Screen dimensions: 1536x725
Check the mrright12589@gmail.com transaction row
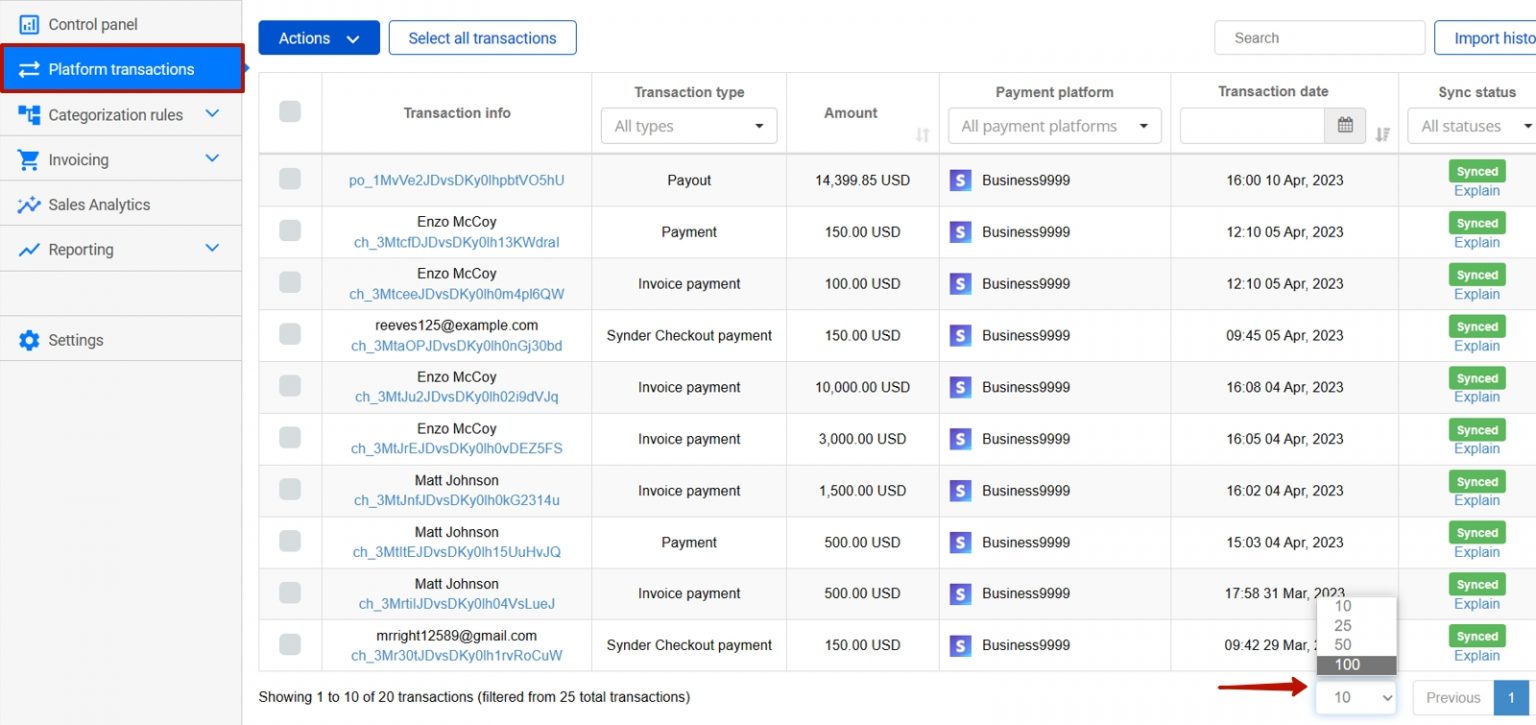click(x=290, y=645)
